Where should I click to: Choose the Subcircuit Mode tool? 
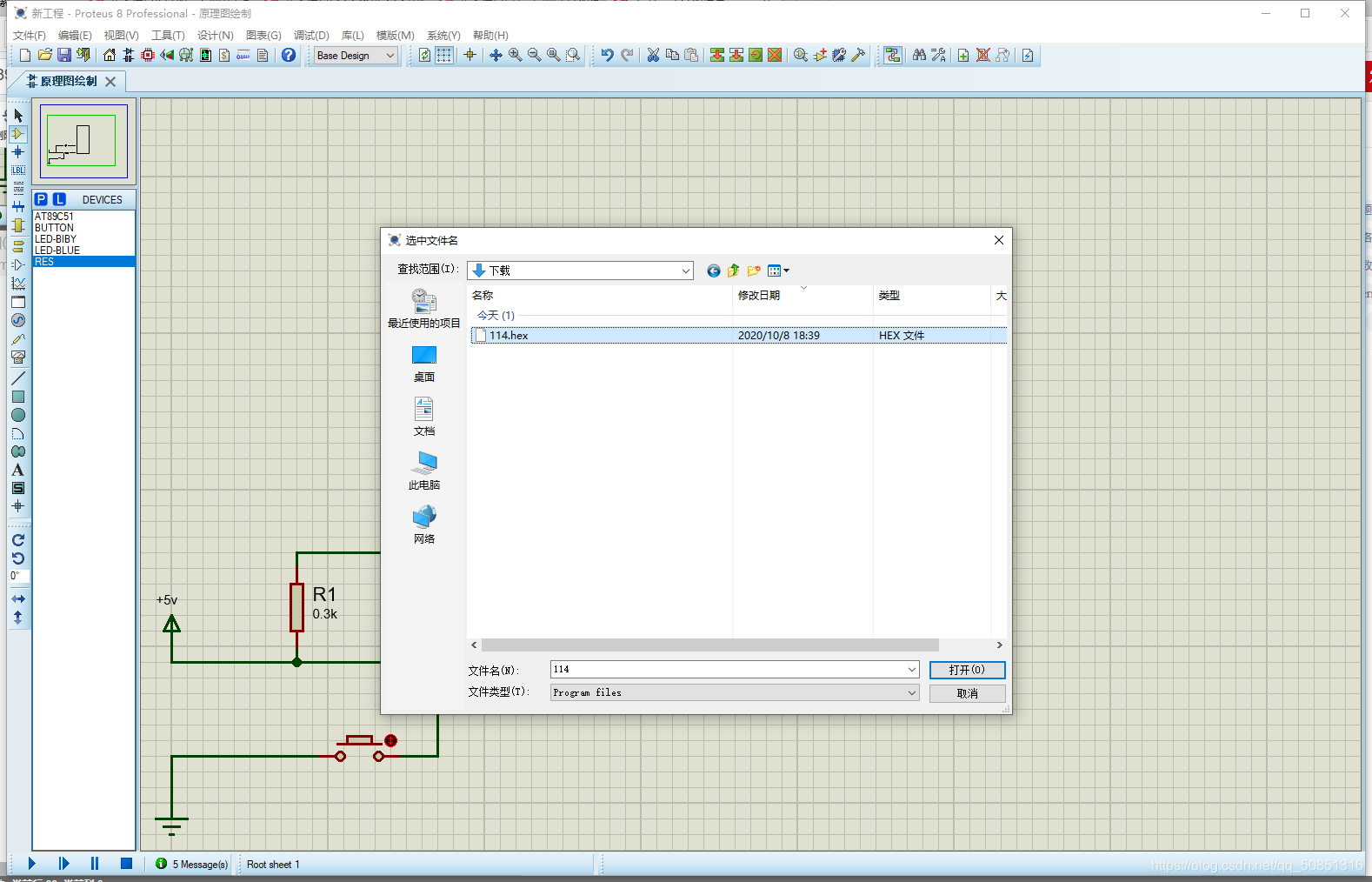(18, 225)
